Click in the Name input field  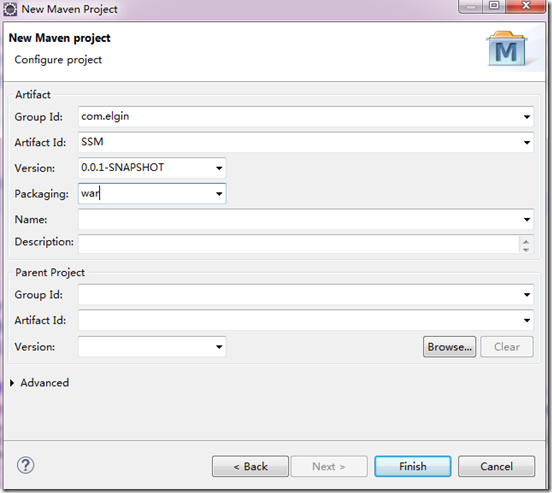coord(299,219)
